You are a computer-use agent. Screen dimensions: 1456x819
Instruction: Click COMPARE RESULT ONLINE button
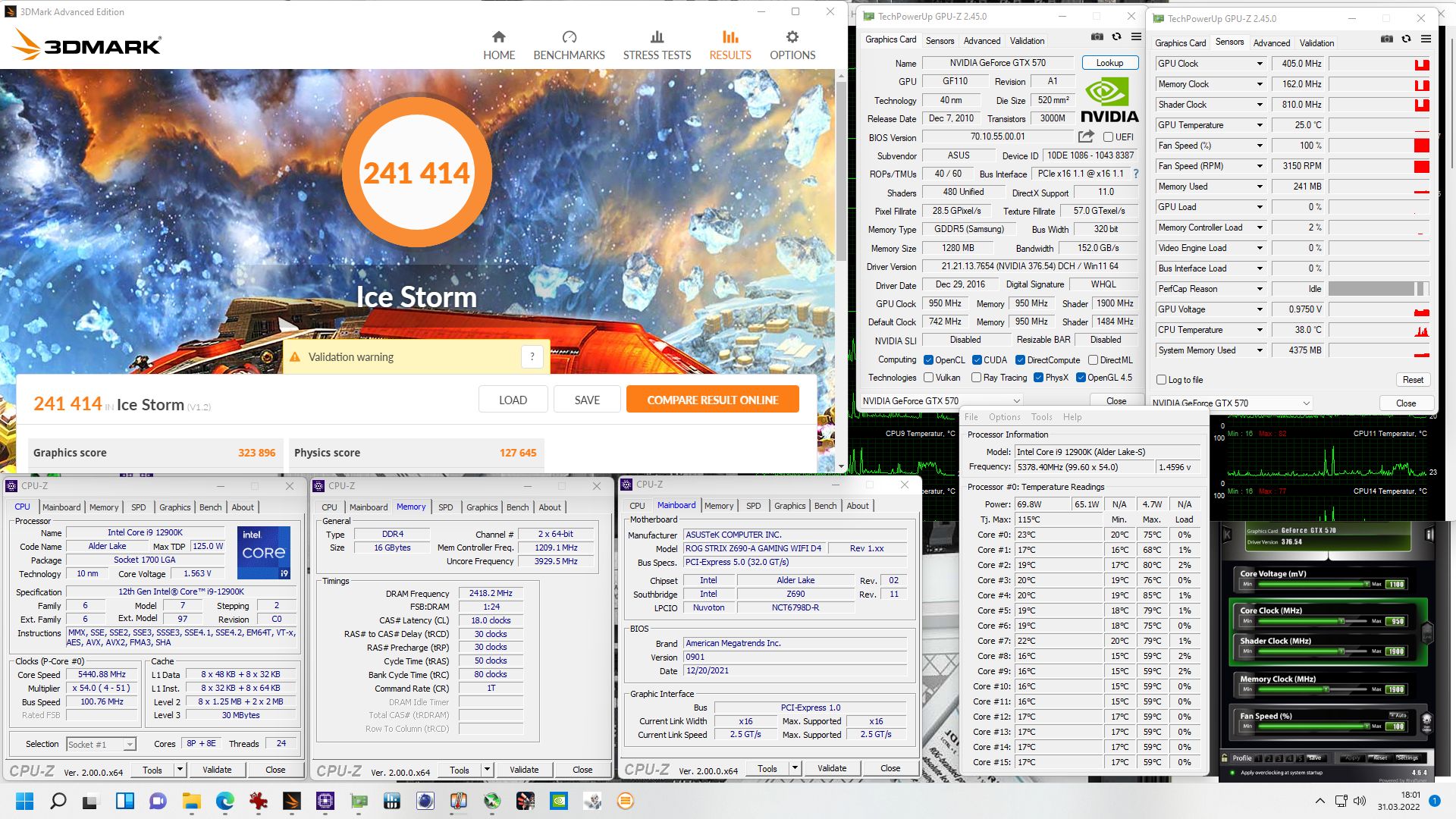pyautogui.click(x=712, y=400)
